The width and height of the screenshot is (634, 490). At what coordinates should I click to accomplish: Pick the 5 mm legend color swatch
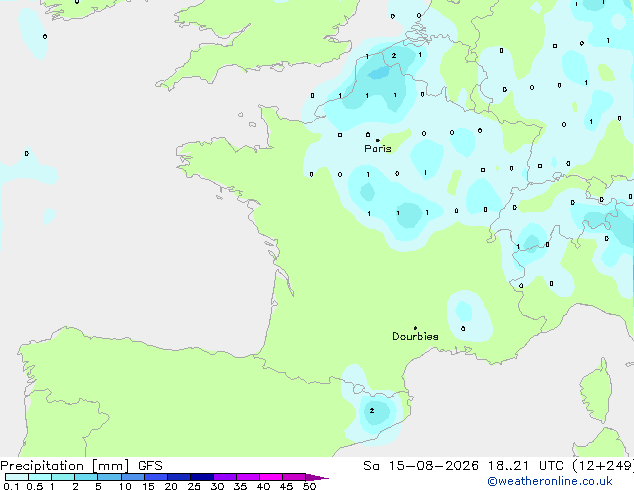coord(109,477)
